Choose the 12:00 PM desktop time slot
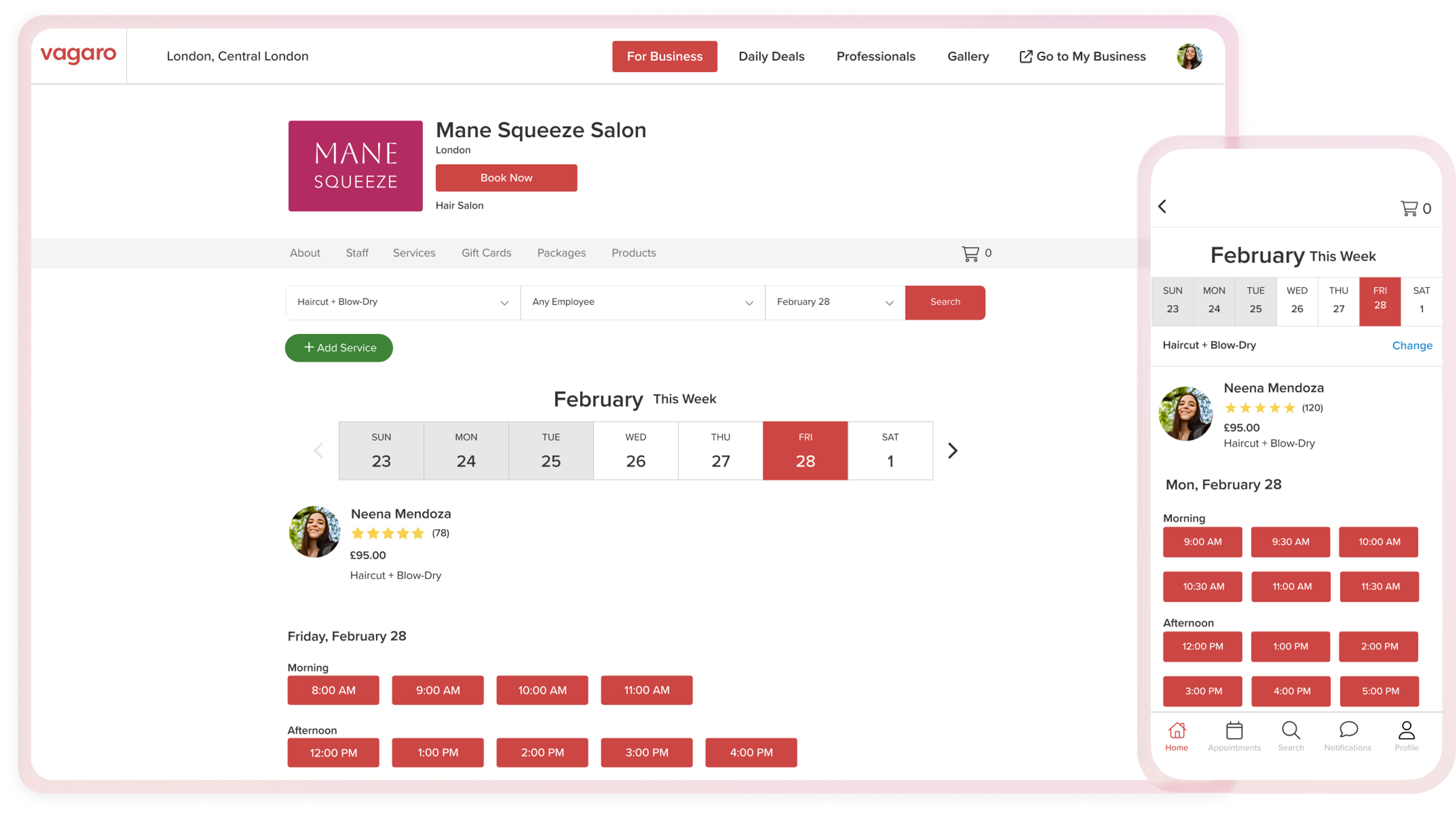 [x=334, y=752]
